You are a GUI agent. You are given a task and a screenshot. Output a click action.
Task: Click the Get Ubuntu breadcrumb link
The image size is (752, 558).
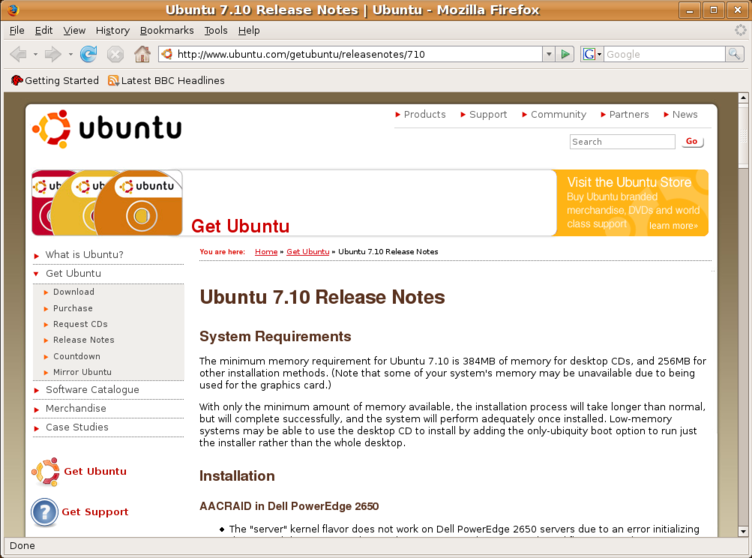coord(308,251)
